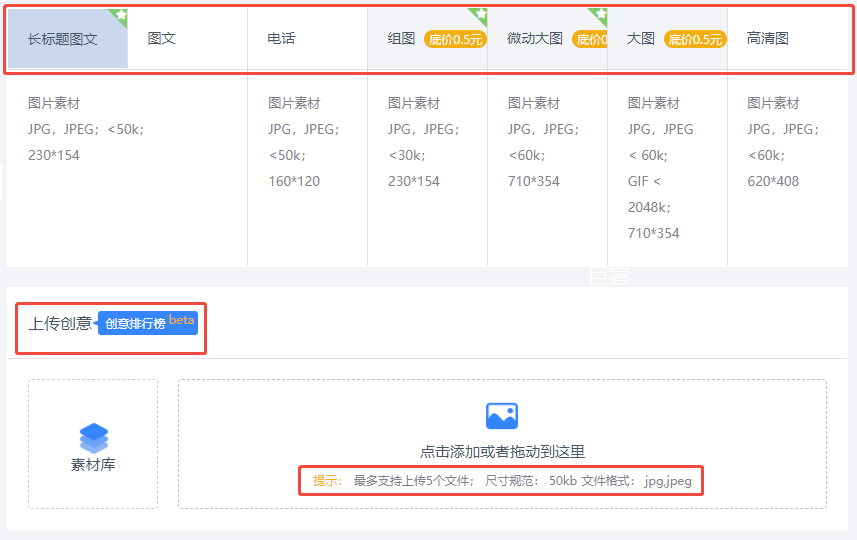Switch to the 图文 tab
The image size is (857, 540).
point(161,39)
